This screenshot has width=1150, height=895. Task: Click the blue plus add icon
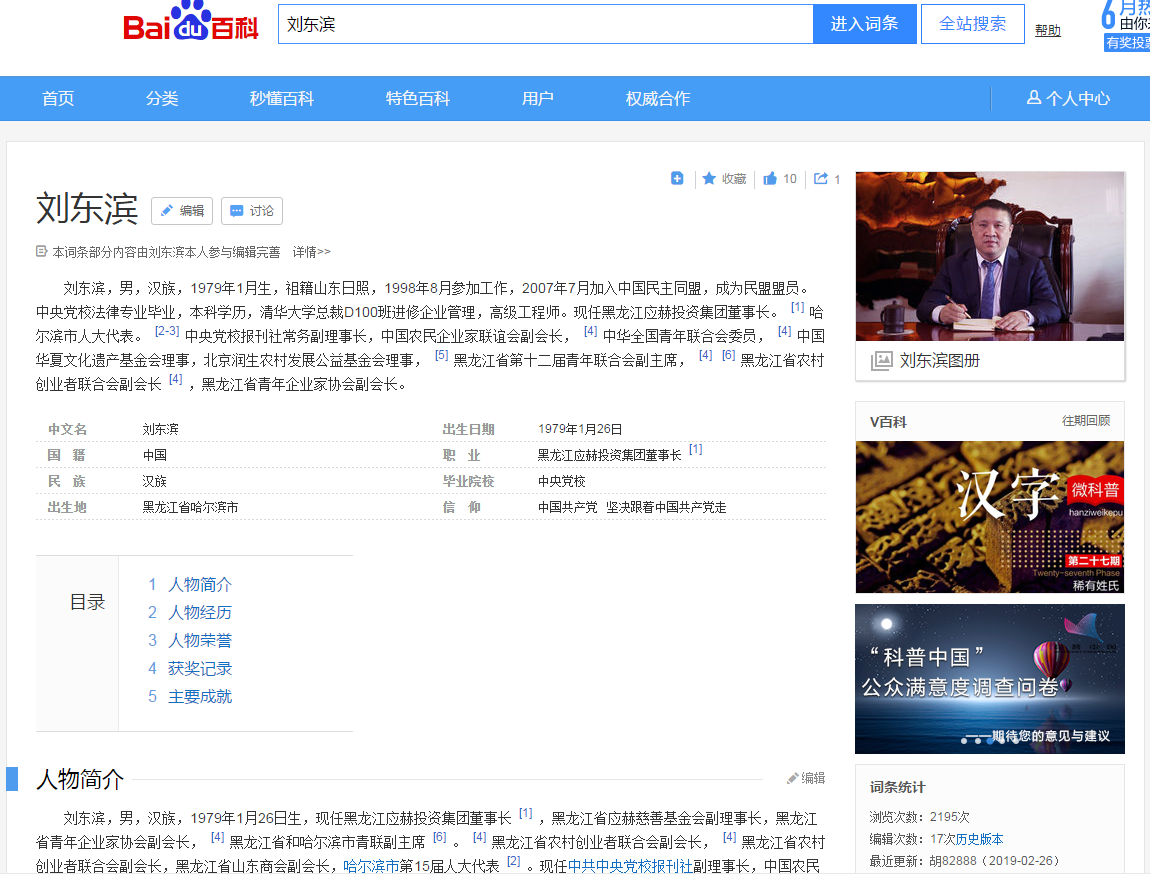(x=677, y=178)
